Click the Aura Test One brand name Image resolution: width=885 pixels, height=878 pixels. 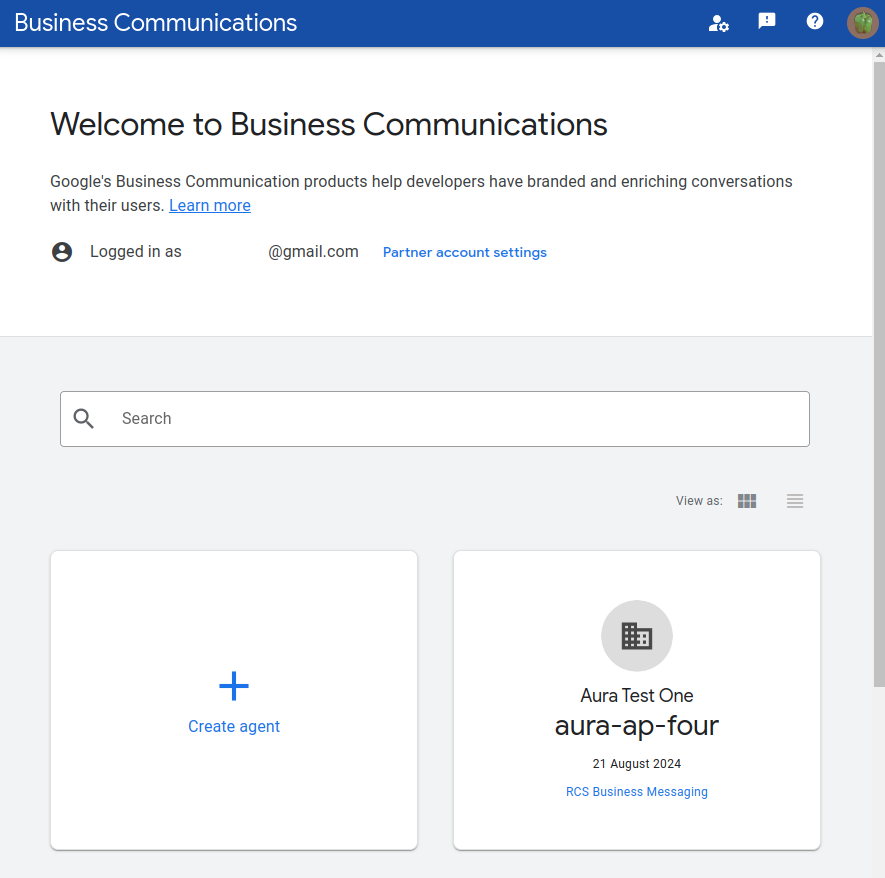[637, 696]
